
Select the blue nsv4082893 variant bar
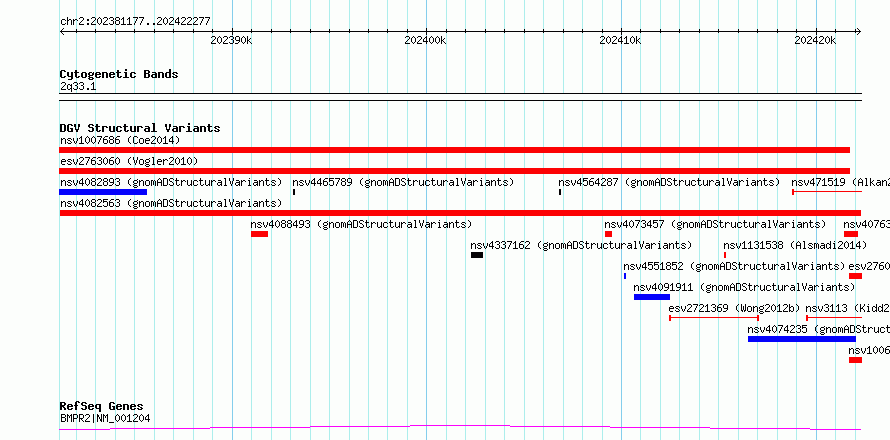[103, 192]
